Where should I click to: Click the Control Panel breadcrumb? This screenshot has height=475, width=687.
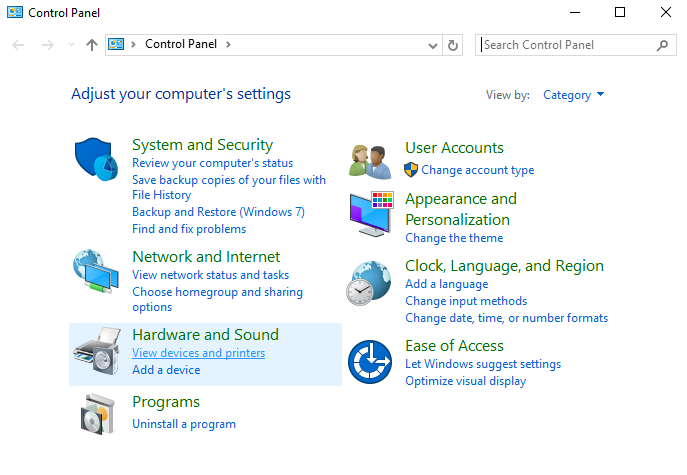pyautogui.click(x=181, y=44)
